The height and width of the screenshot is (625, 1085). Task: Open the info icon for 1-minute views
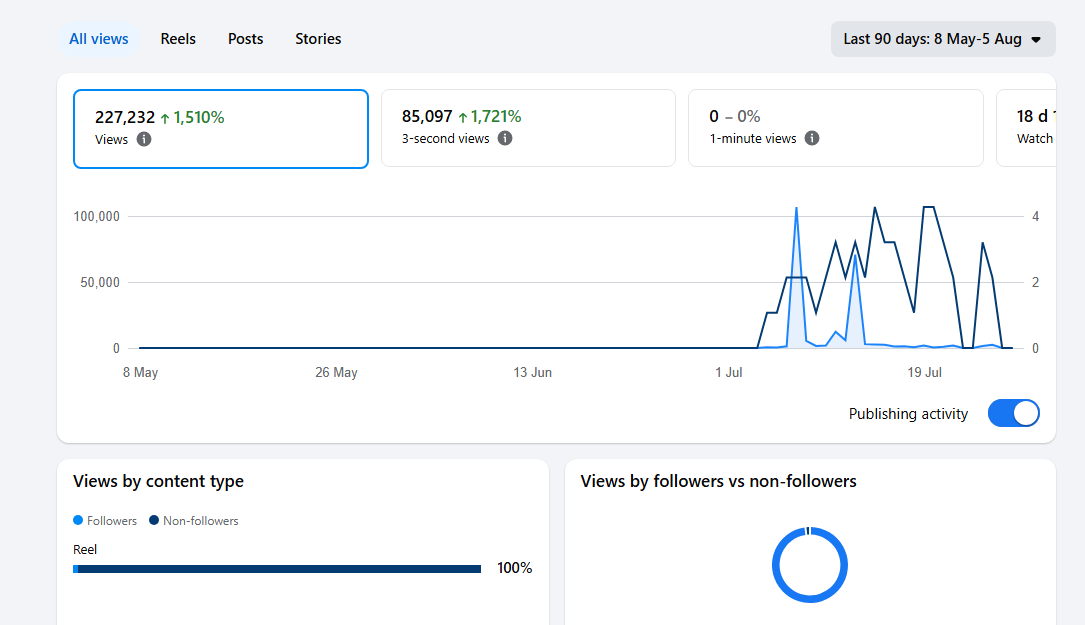pyautogui.click(x=812, y=138)
